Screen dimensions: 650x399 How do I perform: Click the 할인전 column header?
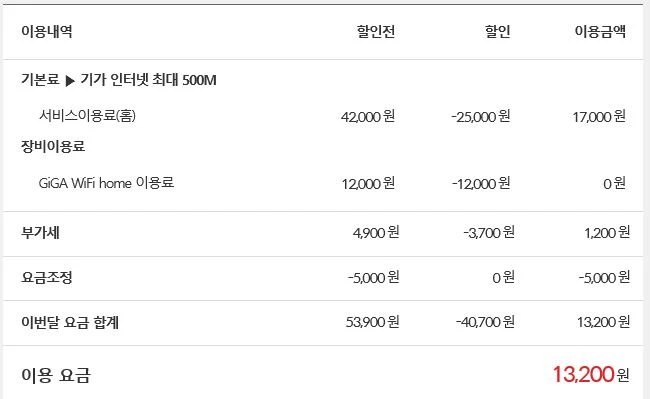pos(376,31)
